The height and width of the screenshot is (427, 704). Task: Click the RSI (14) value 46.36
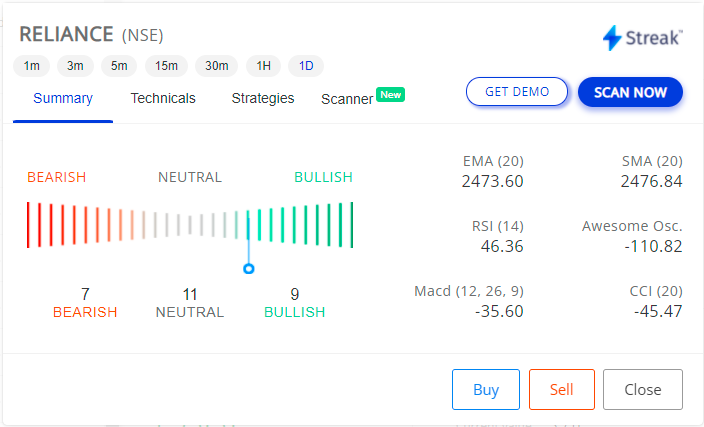click(x=502, y=246)
